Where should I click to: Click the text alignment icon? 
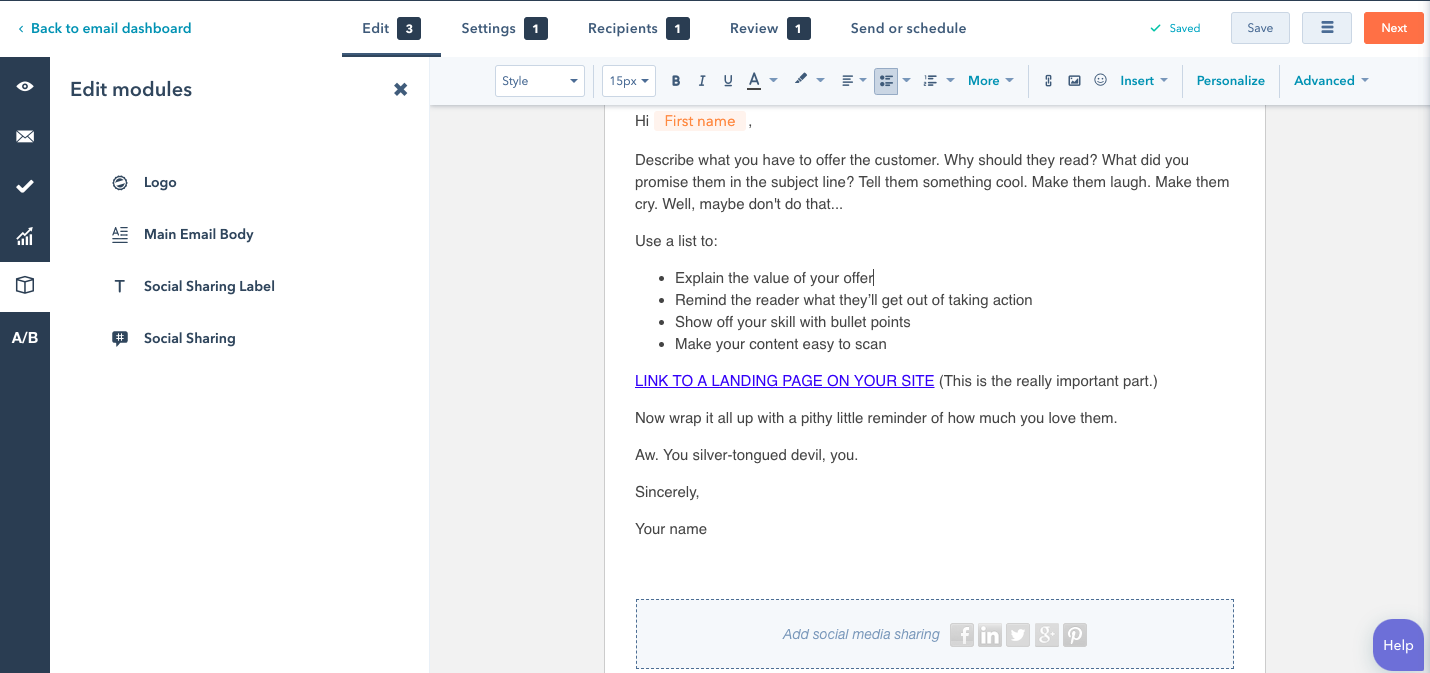pos(847,81)
